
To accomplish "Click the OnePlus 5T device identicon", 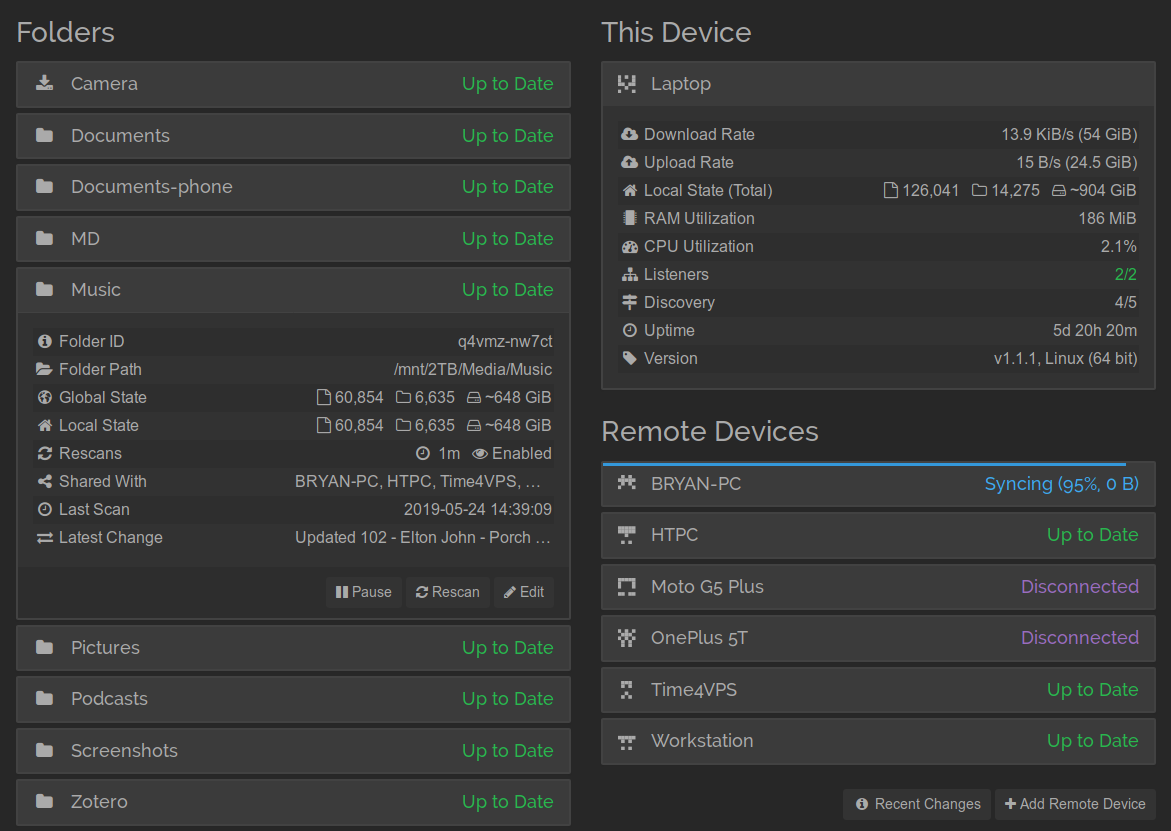I will click(627, 638).
